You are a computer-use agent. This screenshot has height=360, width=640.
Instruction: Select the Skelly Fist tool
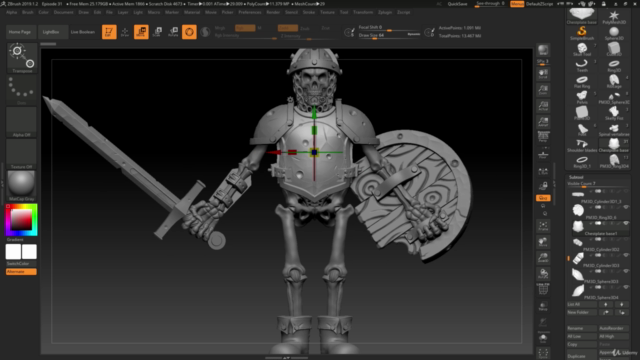coord(614,113)
